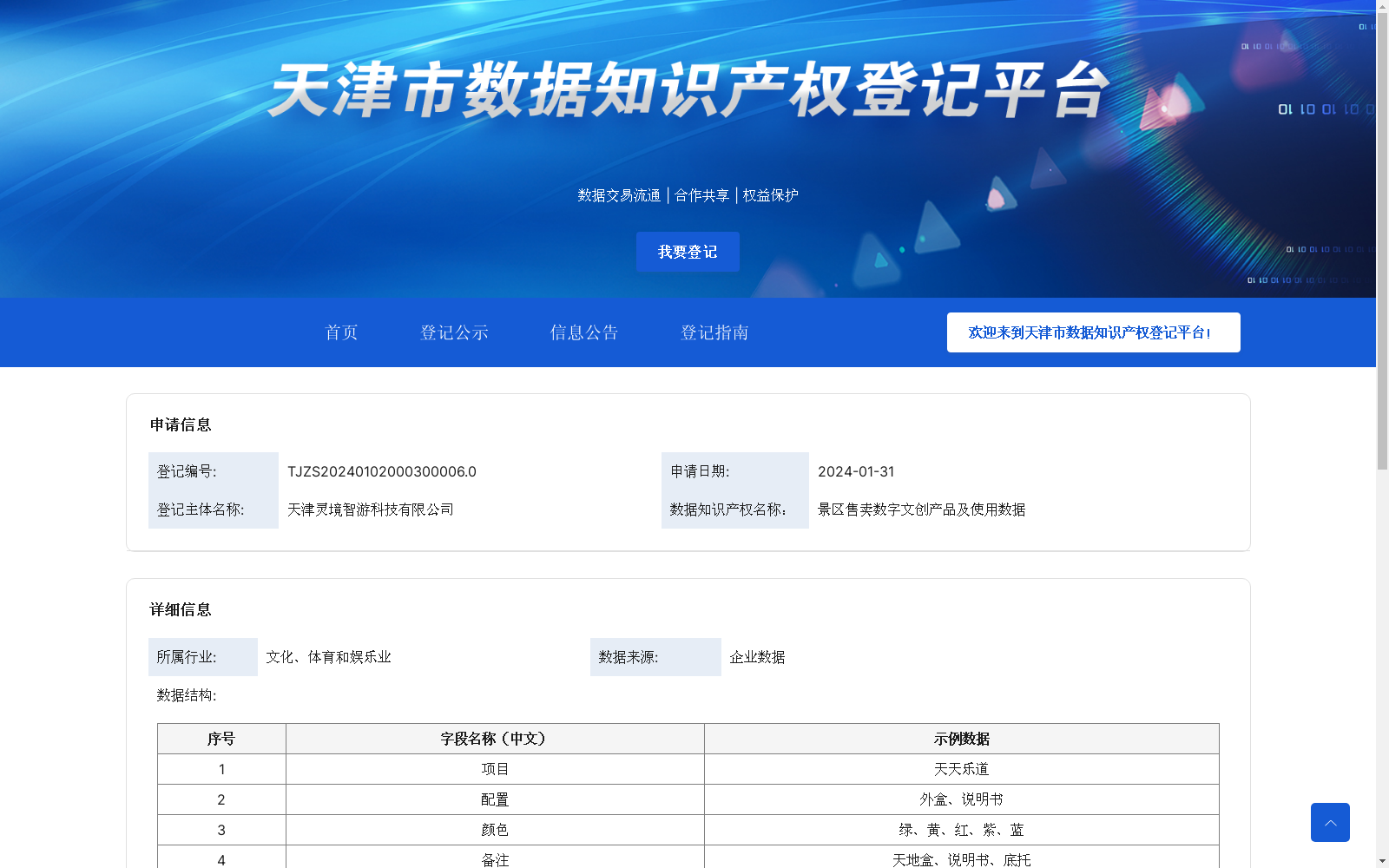
Task: Open 登记指南 nav item
Action: (714, 332)
